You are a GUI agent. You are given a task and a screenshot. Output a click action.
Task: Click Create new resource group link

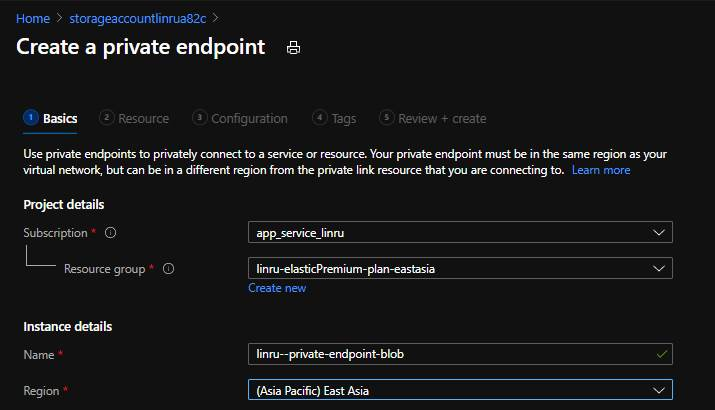tap(277, 288)
